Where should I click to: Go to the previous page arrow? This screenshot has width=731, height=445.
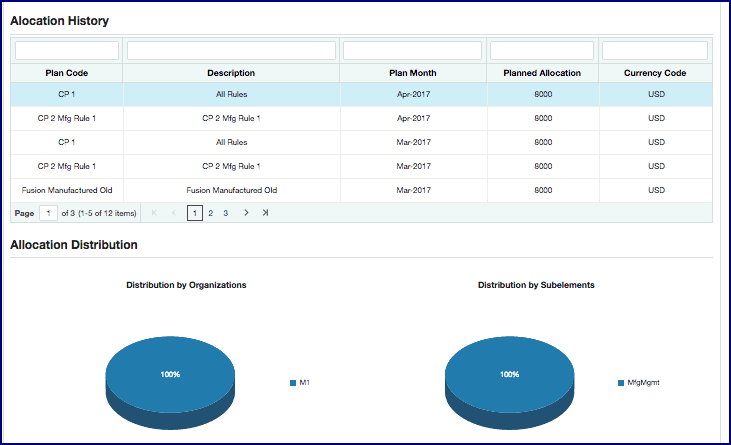pos(174,213)
